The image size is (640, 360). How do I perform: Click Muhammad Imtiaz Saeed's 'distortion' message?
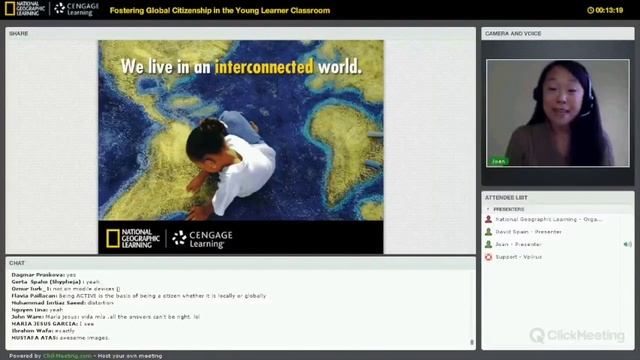tap(62, 303)
